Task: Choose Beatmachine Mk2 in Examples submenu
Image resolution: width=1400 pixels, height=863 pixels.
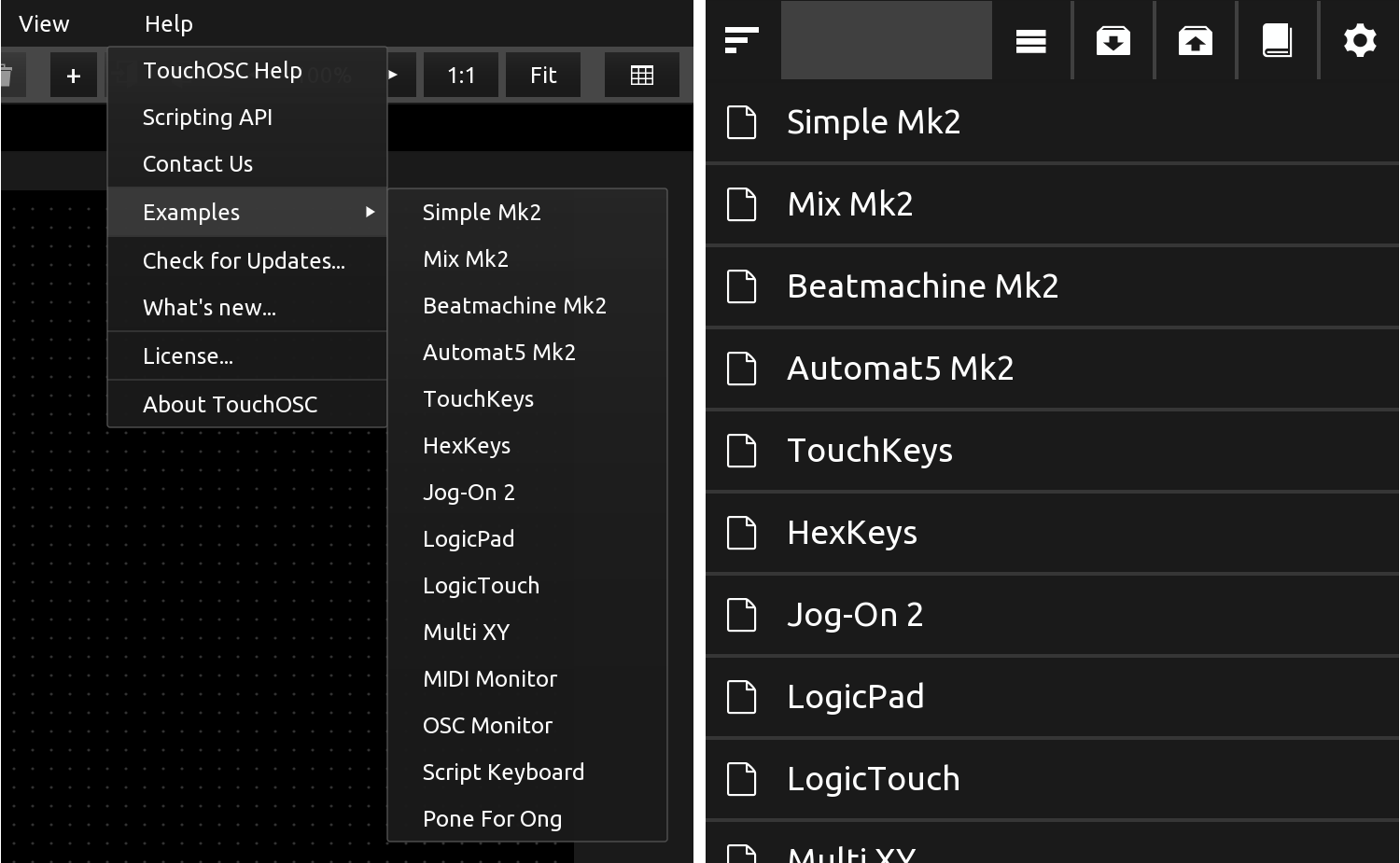Action: (527, 306)
